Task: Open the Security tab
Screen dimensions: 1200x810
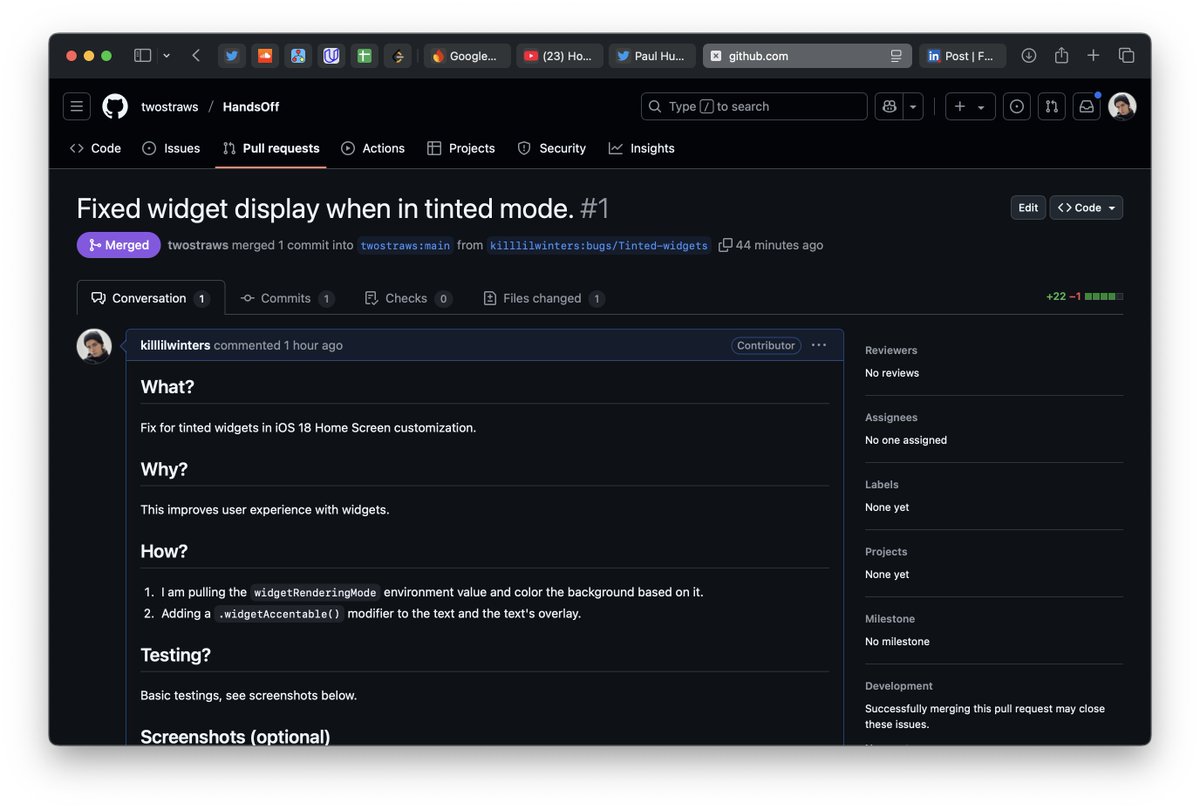Action: click(x=552, y=148)
